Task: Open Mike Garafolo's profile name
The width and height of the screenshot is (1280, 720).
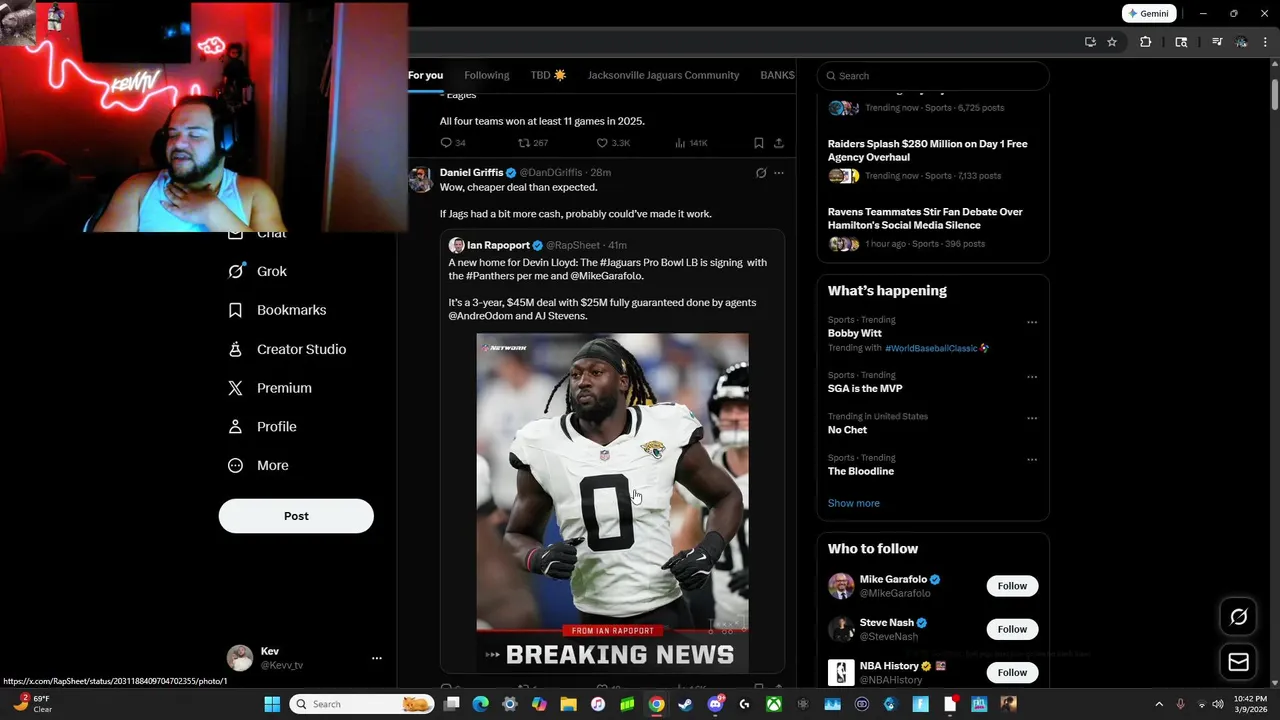Action: [x=893, y=579]
